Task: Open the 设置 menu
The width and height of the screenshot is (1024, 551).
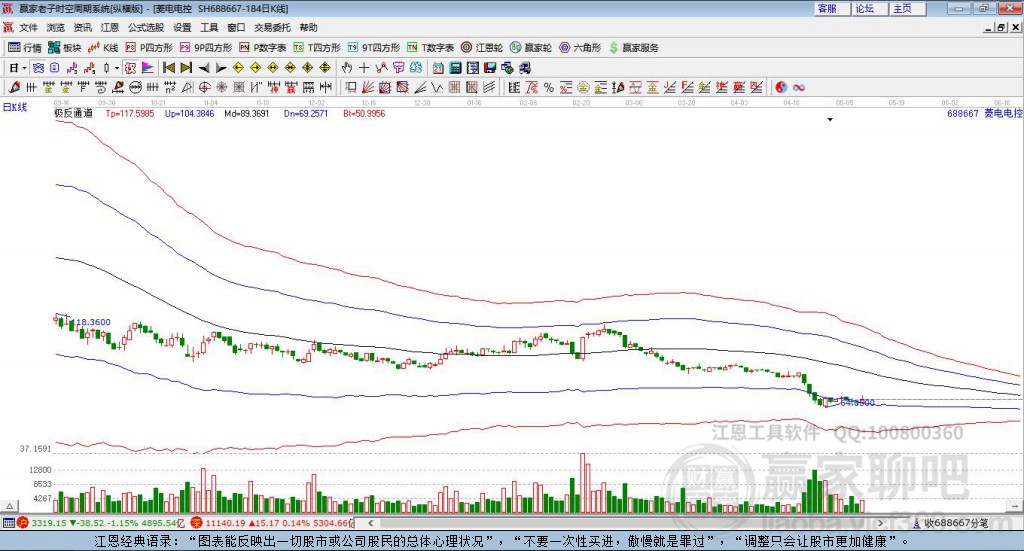Action: click(182, 27)
